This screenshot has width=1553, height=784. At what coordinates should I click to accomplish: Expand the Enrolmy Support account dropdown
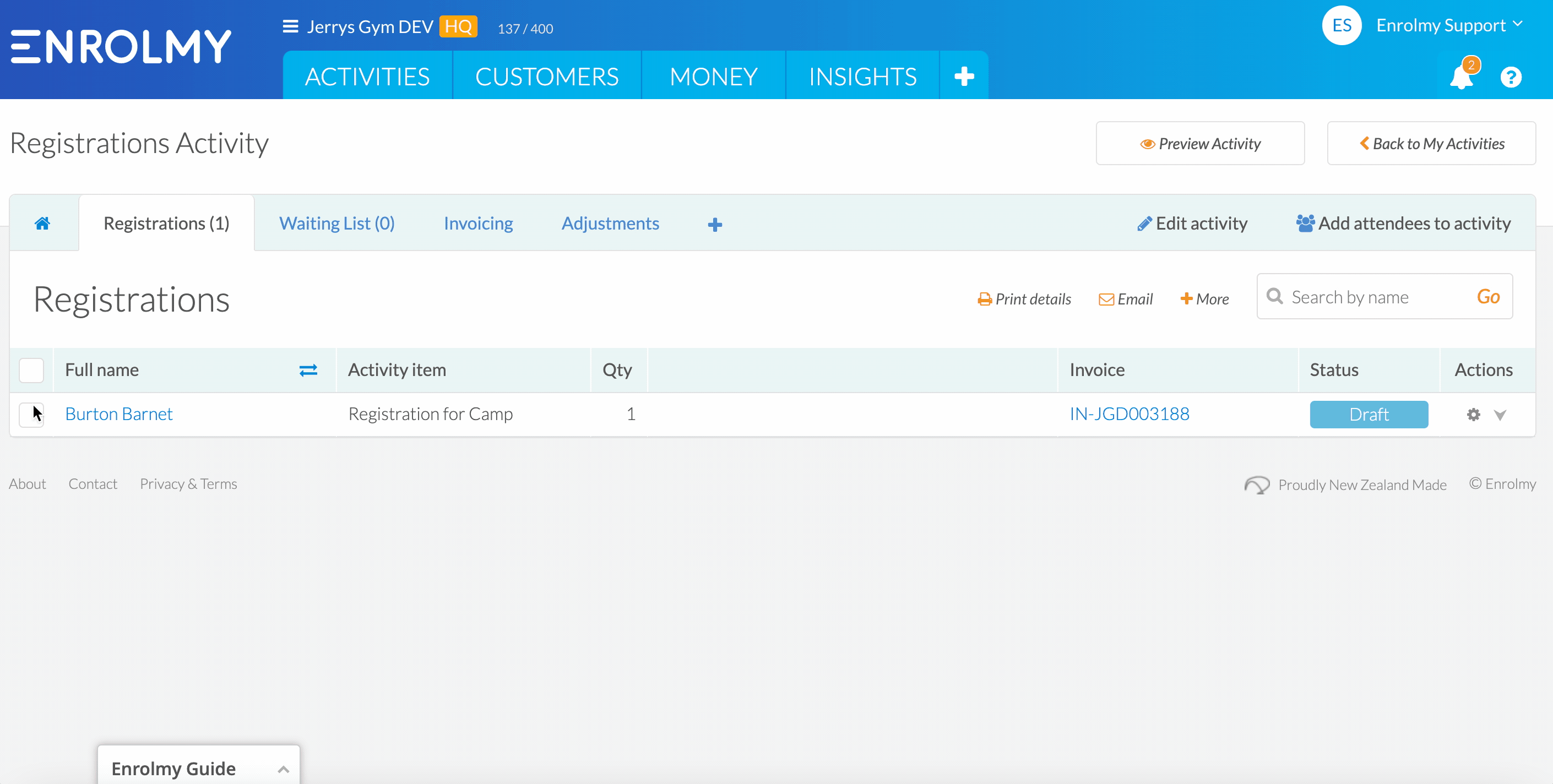1449,25
